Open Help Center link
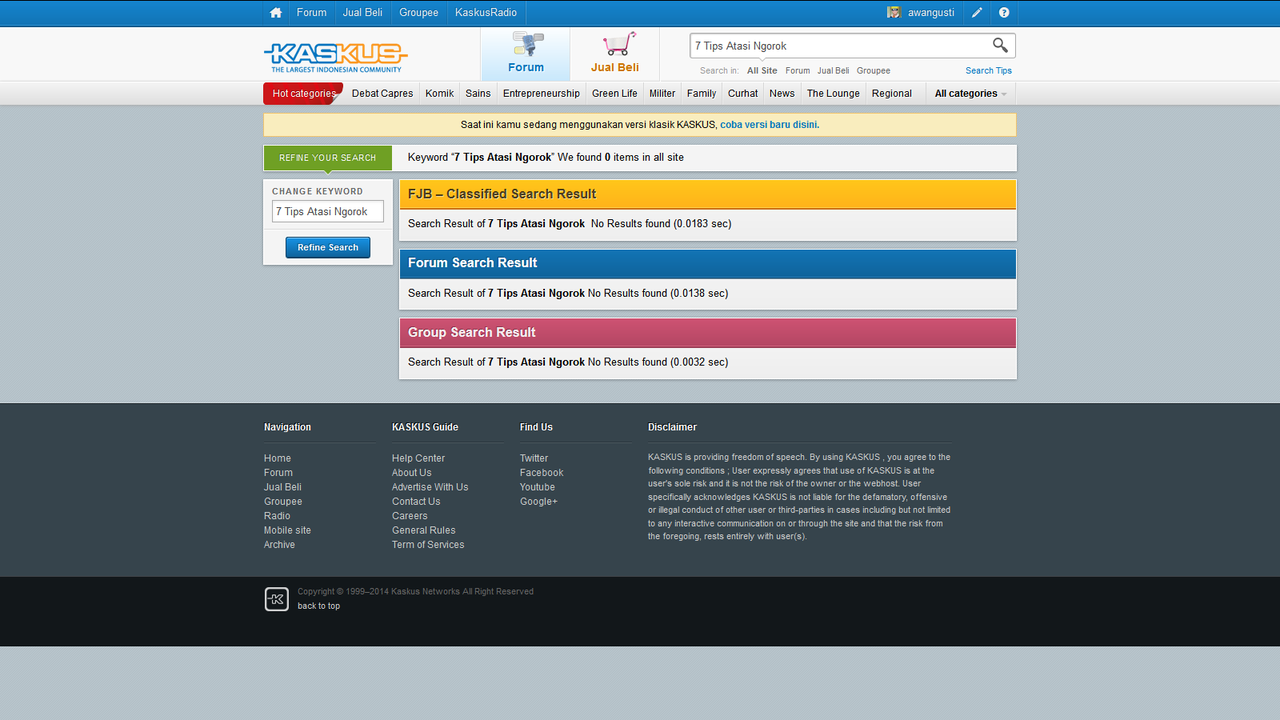Image resolution: width=1280 pixels, height=720 pixels. (419, 458)
